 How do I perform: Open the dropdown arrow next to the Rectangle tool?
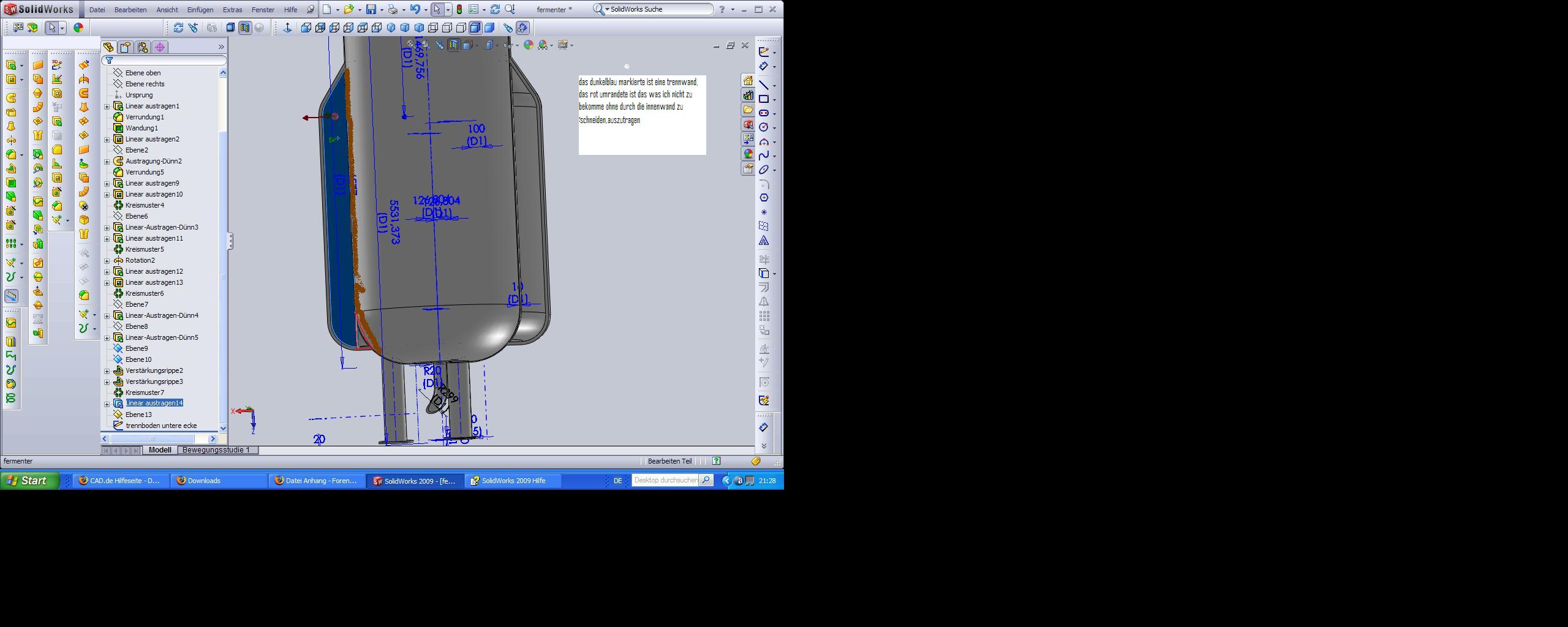pyautogui.click(x=775, y=100)
